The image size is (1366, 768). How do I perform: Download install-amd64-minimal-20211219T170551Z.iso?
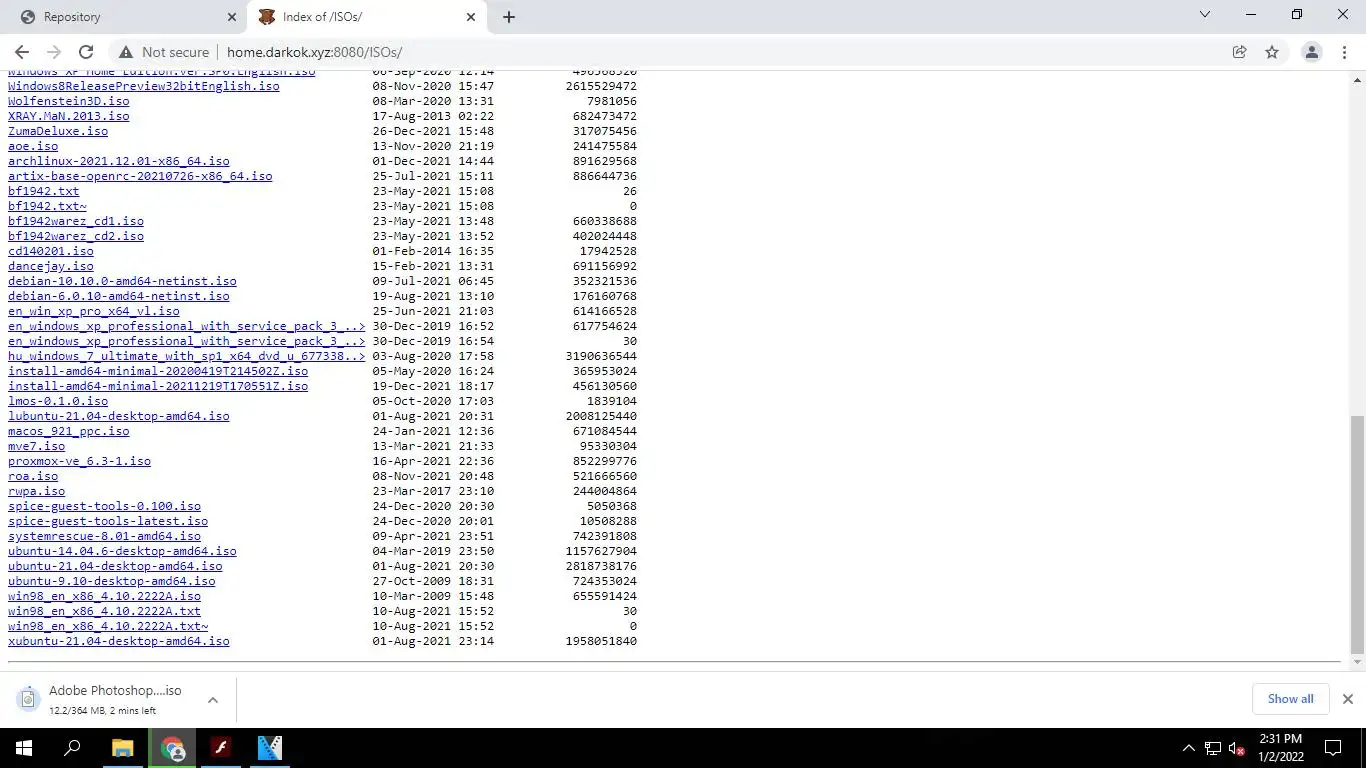pyautogui.click(x=158, y=386)
